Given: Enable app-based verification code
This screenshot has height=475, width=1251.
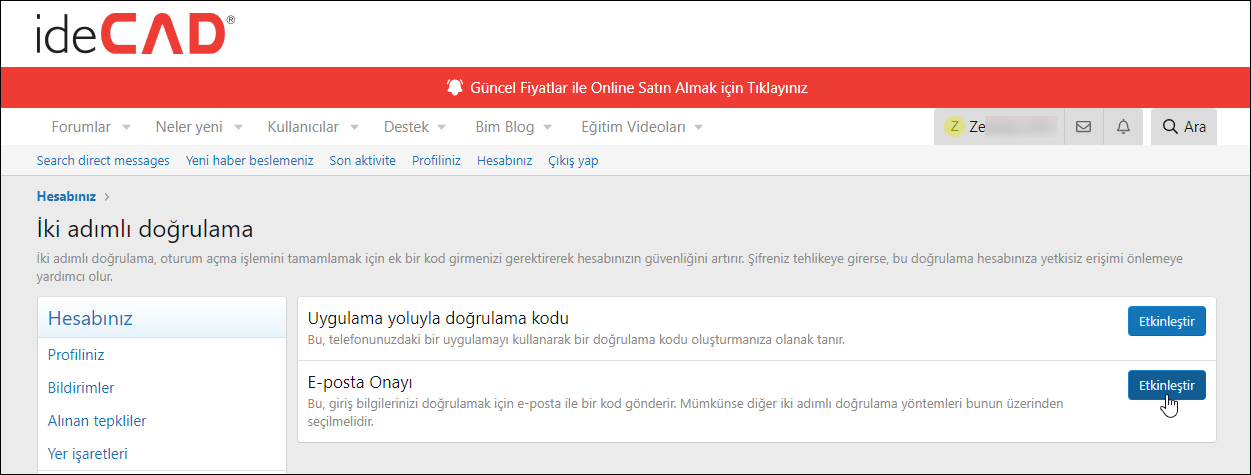Looking at the screenshot, I should (x=1166, y=321).
